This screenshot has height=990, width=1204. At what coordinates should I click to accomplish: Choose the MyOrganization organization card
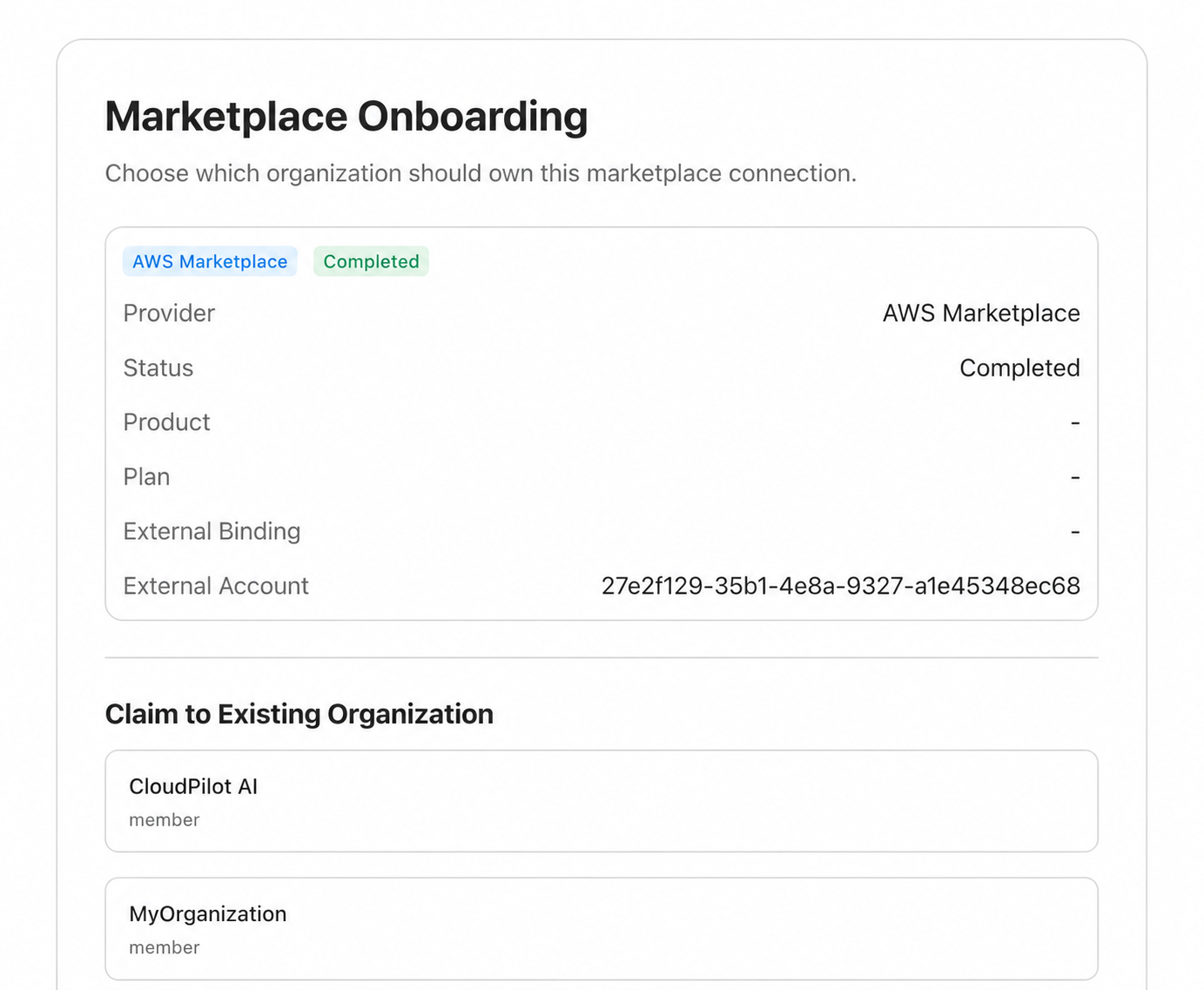(602, 928)
